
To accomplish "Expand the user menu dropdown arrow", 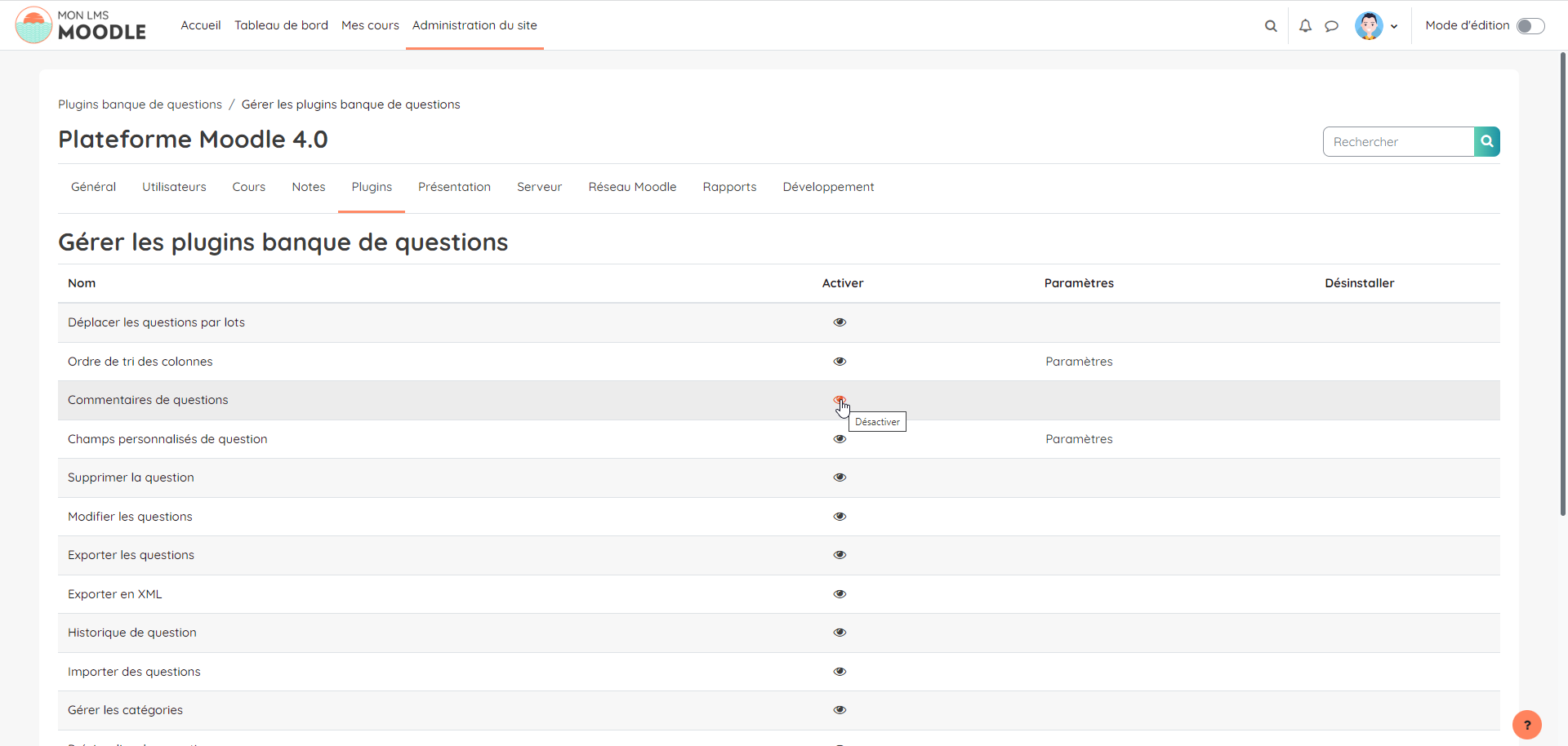I will (x=1394, y=26).
